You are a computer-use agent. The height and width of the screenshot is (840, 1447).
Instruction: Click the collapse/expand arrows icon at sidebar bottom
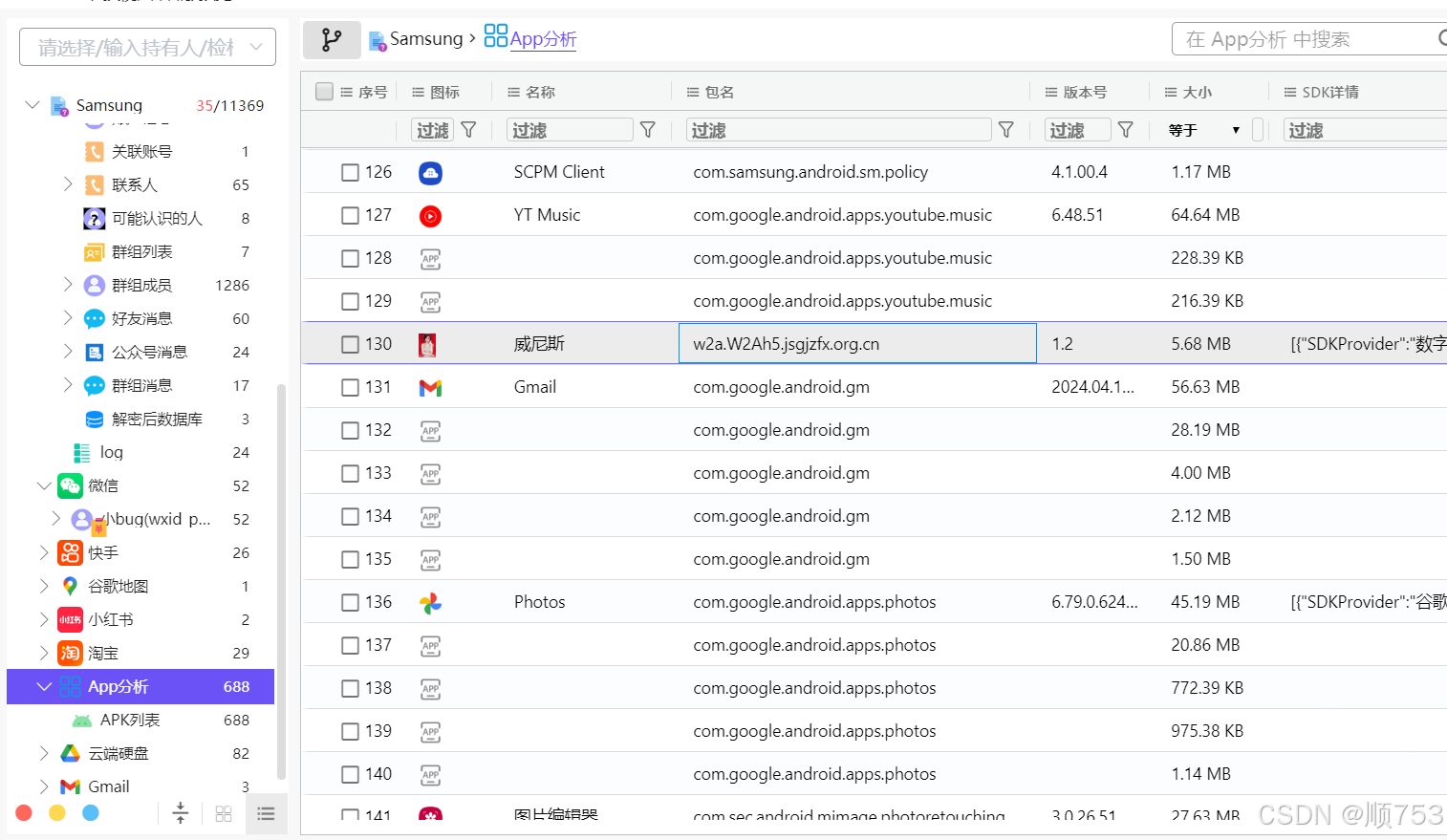pyautogui.click(x=180, y=813)
